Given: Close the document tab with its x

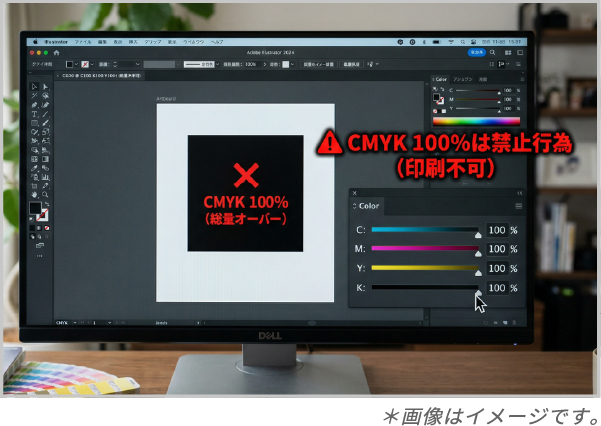Looking at the screenshot, I should tap(58, 76).
